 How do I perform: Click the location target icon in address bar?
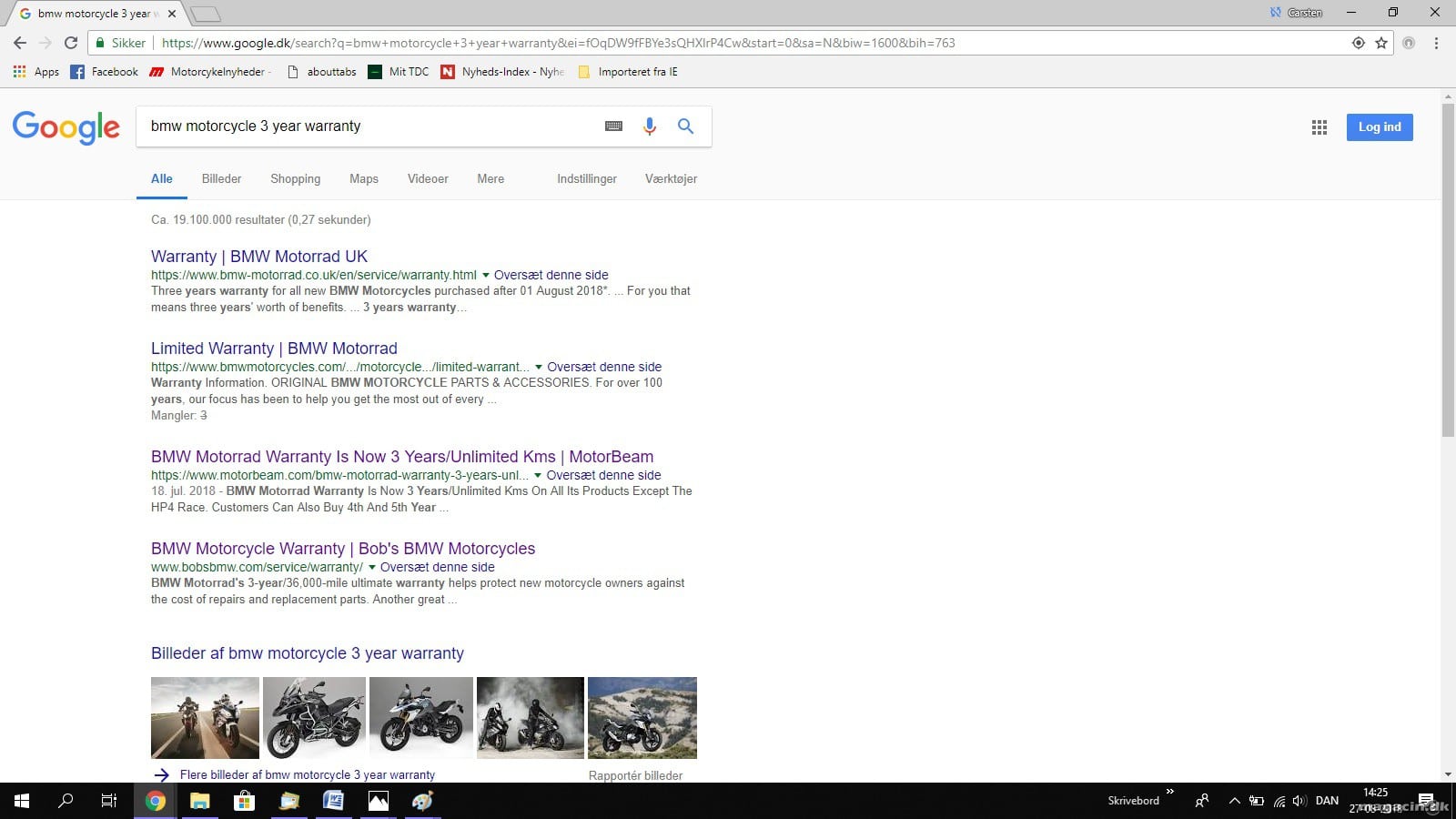(1359, 43)
